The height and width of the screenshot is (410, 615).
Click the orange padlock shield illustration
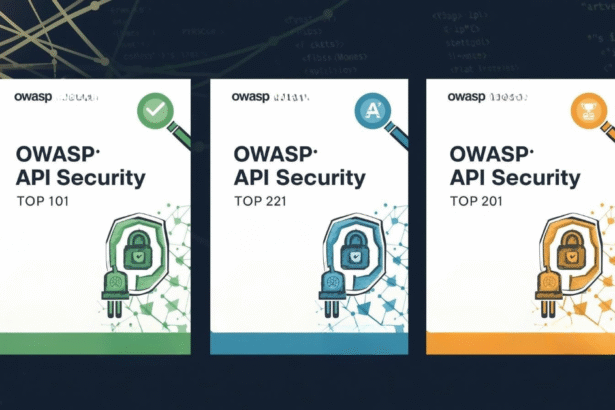coord(571,253)
